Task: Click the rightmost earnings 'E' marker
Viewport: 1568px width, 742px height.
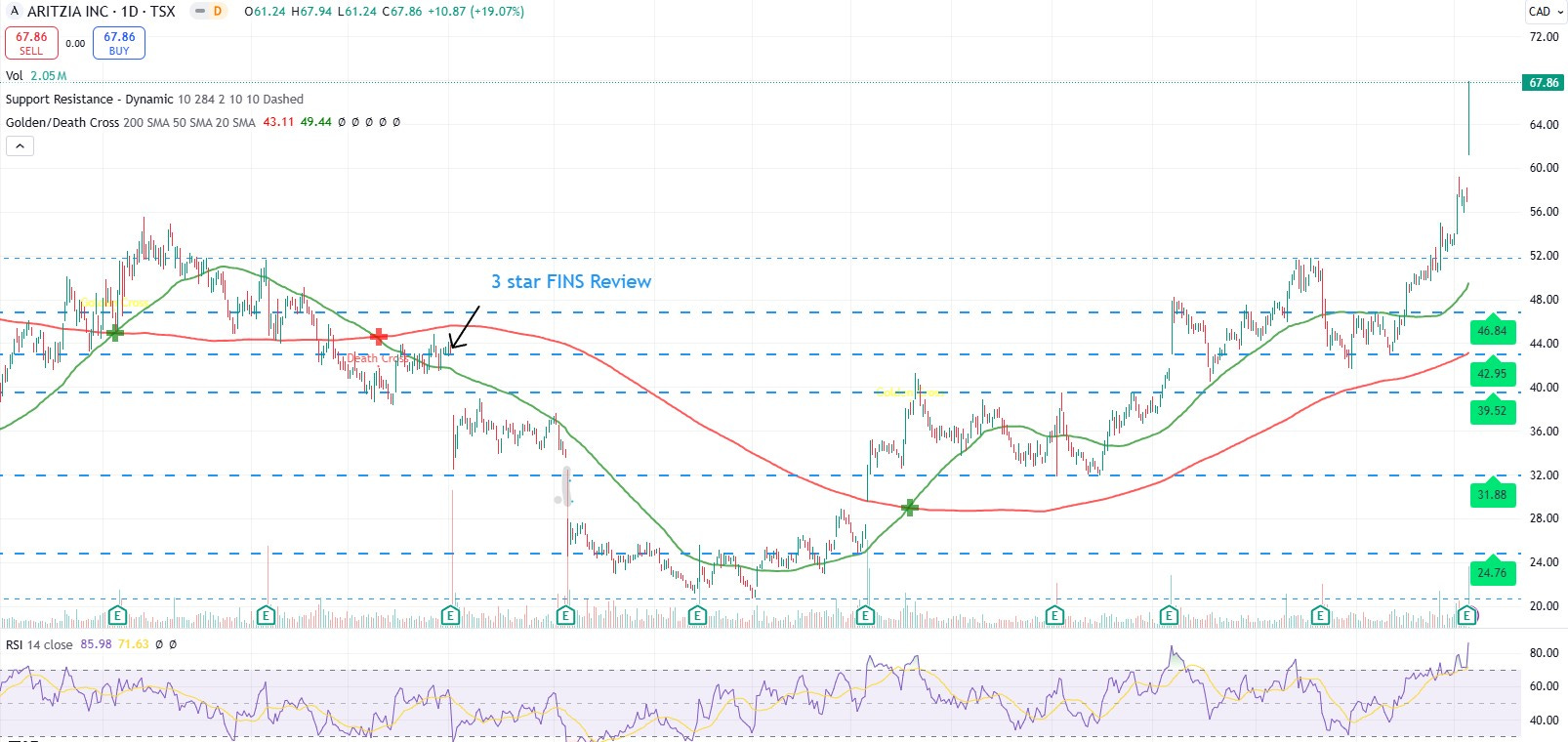Action: click(1466, 615)
